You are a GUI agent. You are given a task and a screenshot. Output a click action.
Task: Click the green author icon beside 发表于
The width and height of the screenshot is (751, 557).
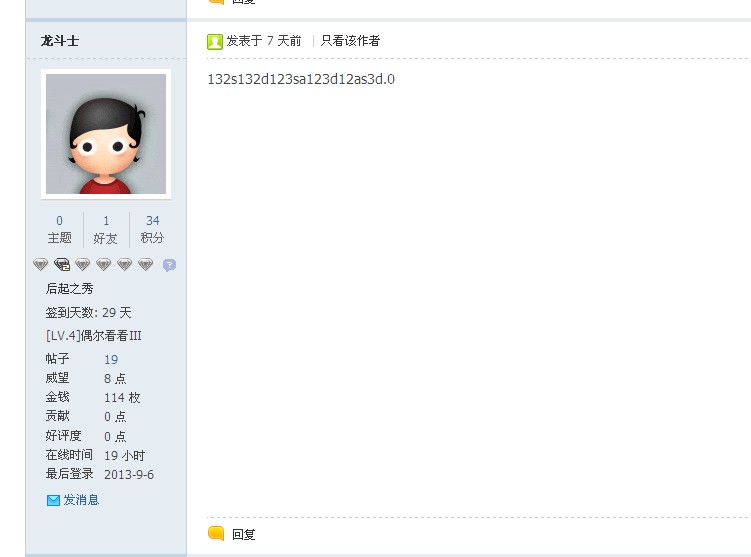[215, 42]
